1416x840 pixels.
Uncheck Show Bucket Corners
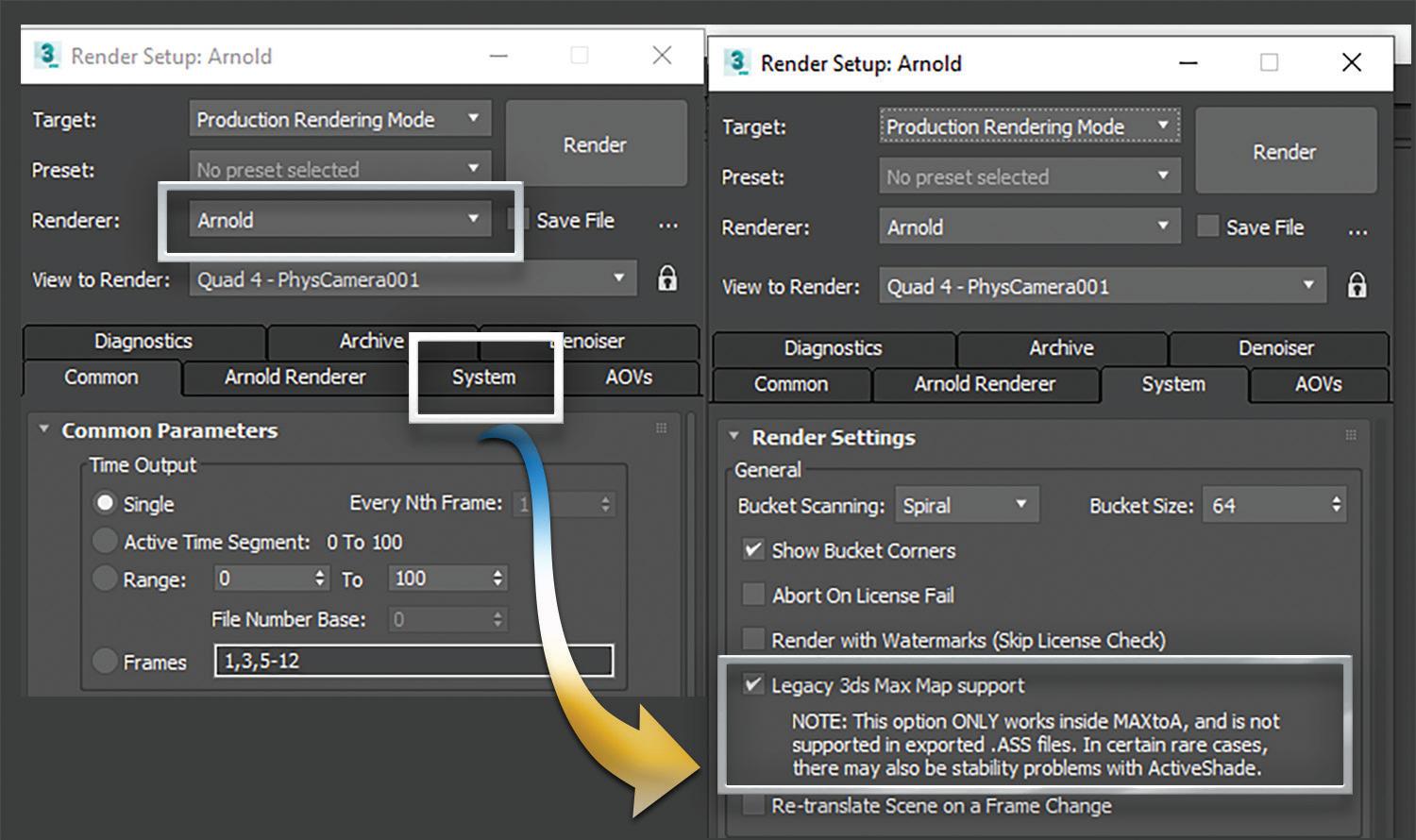pyautogui.click(x=753, y=549)
